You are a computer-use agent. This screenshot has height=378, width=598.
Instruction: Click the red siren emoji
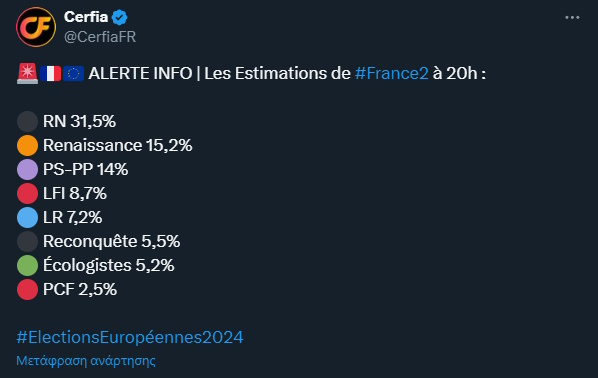27,73
